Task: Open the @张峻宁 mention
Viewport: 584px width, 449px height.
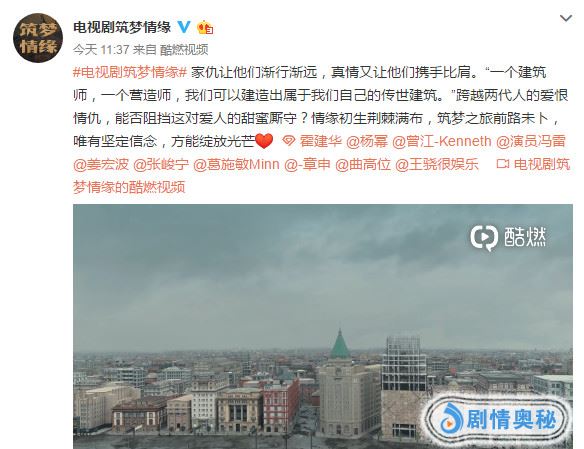Action: (x=161, y=164)
